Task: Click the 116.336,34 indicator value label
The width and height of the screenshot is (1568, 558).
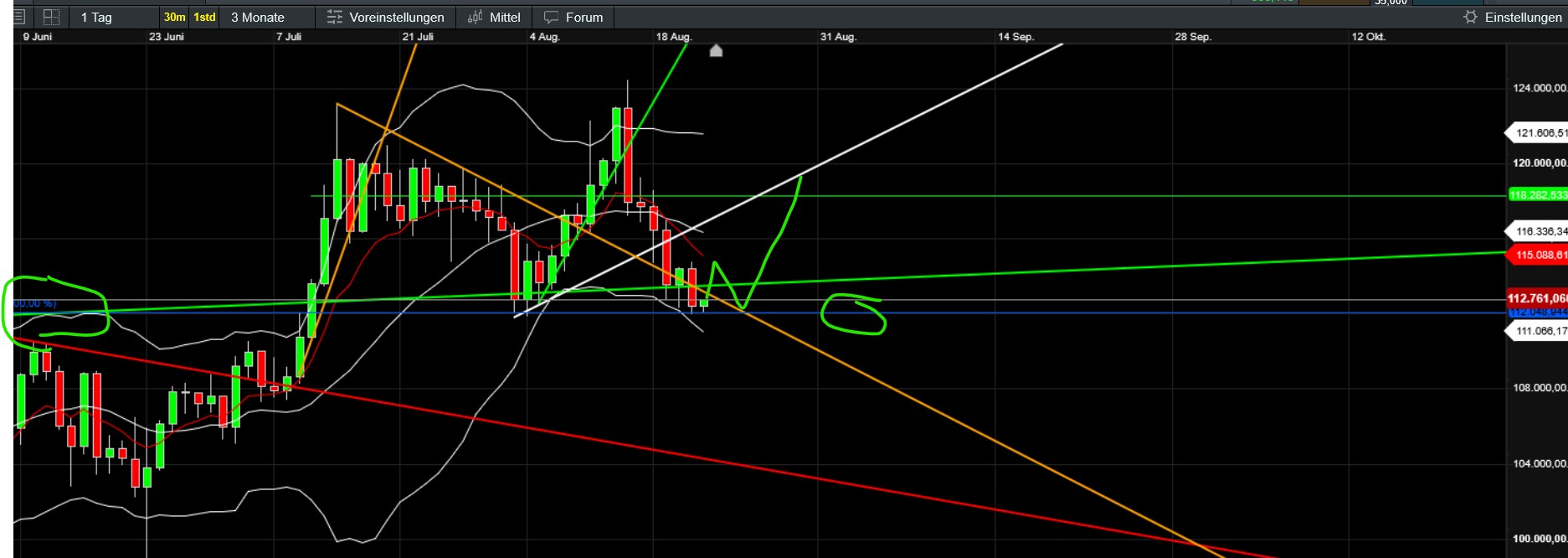Action: point(1536,231)
